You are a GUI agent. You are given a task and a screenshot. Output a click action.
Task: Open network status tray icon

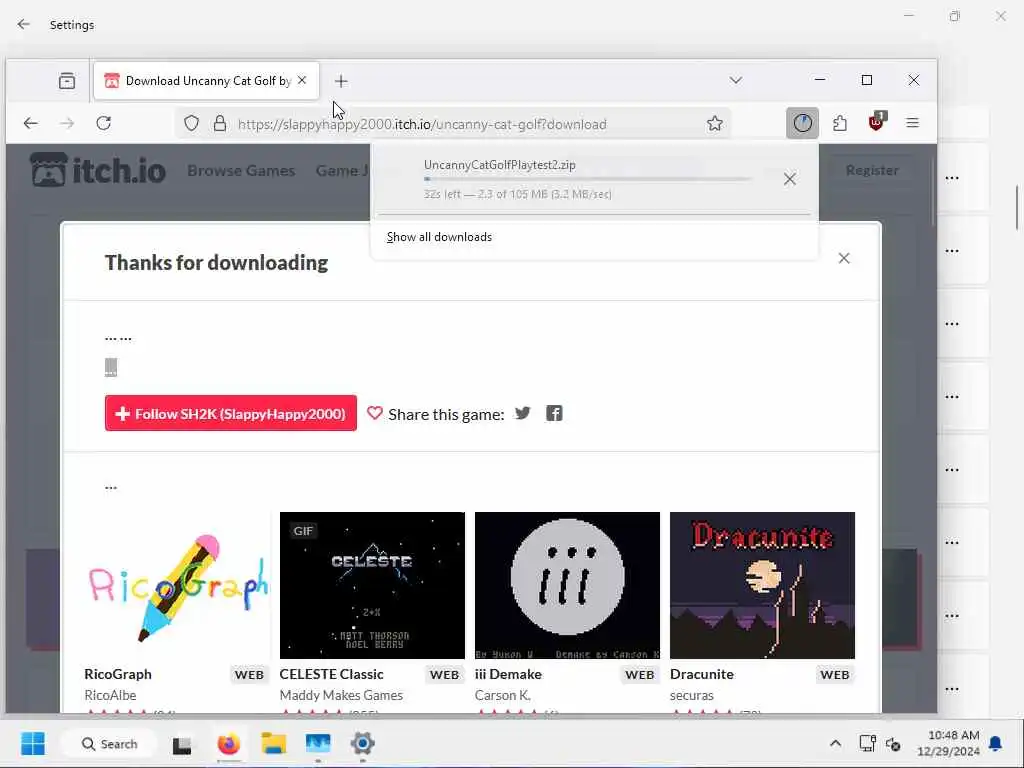tap(867, 743)
